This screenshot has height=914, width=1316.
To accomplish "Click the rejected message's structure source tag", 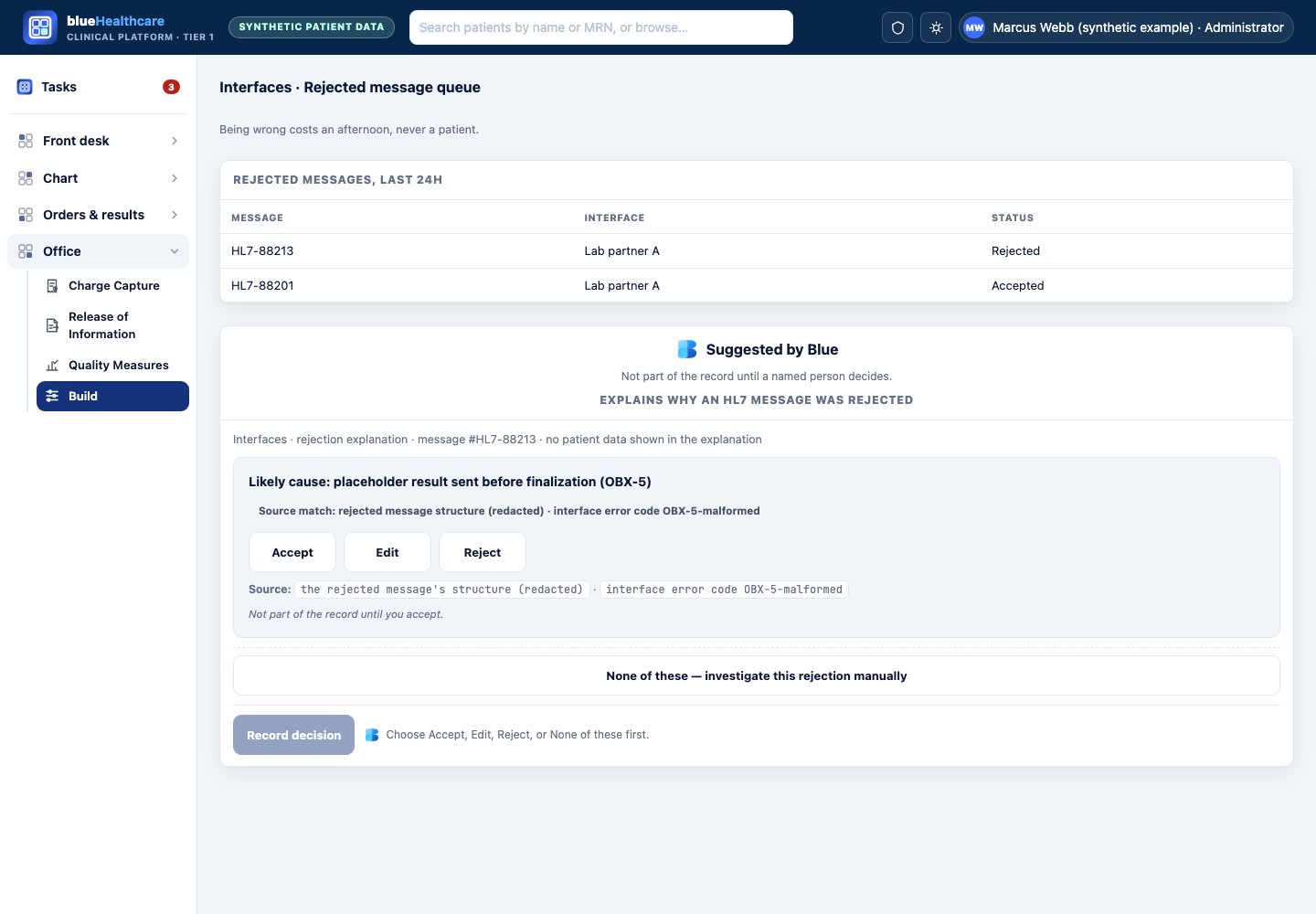I will pyautogui.click(x=441, y=590).
